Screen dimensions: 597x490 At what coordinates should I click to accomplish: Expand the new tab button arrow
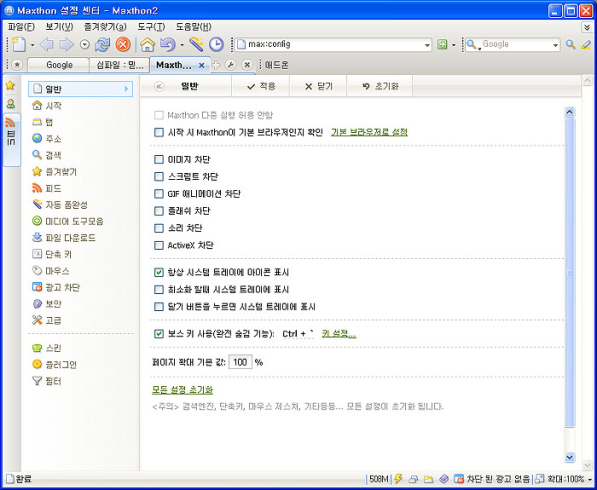32,45
